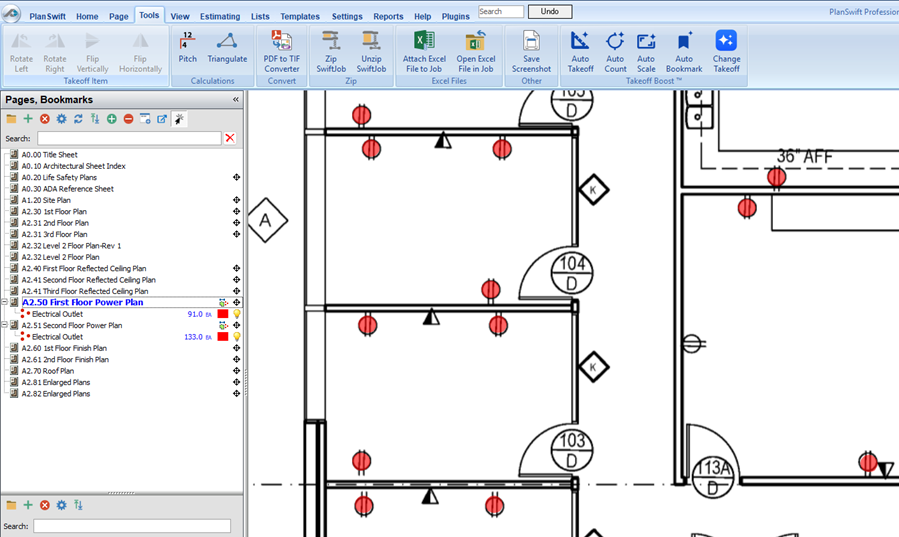
Task: Open the Templates ribbon tab
Action: tap(300, 16)
